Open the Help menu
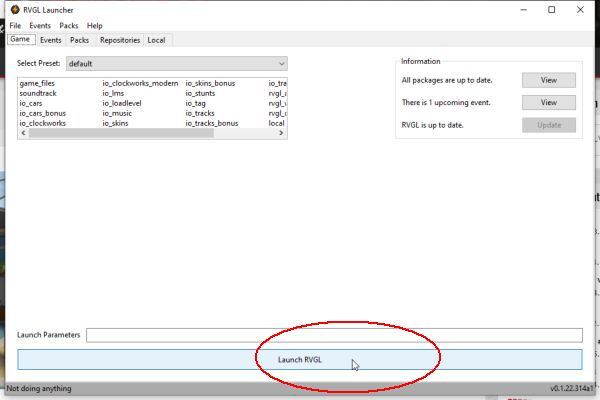This screenshot has height=400, width=600. point(95,26)
